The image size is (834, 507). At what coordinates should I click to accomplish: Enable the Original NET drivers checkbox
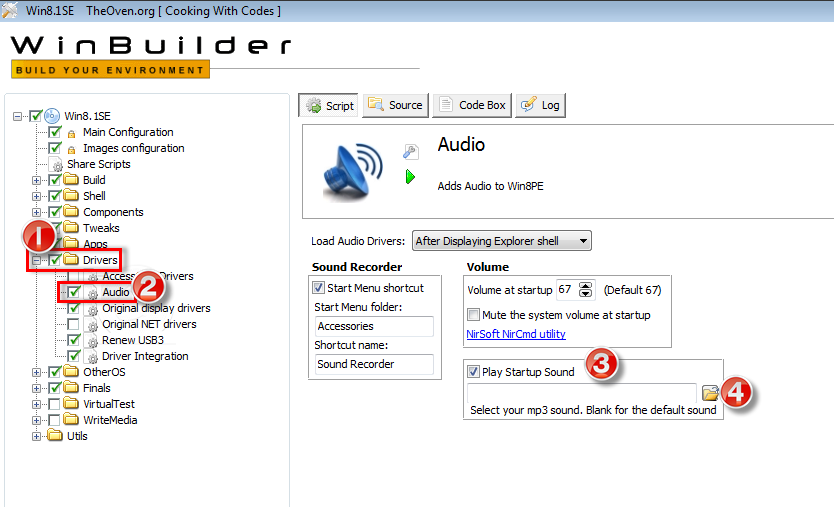(73, 324)
